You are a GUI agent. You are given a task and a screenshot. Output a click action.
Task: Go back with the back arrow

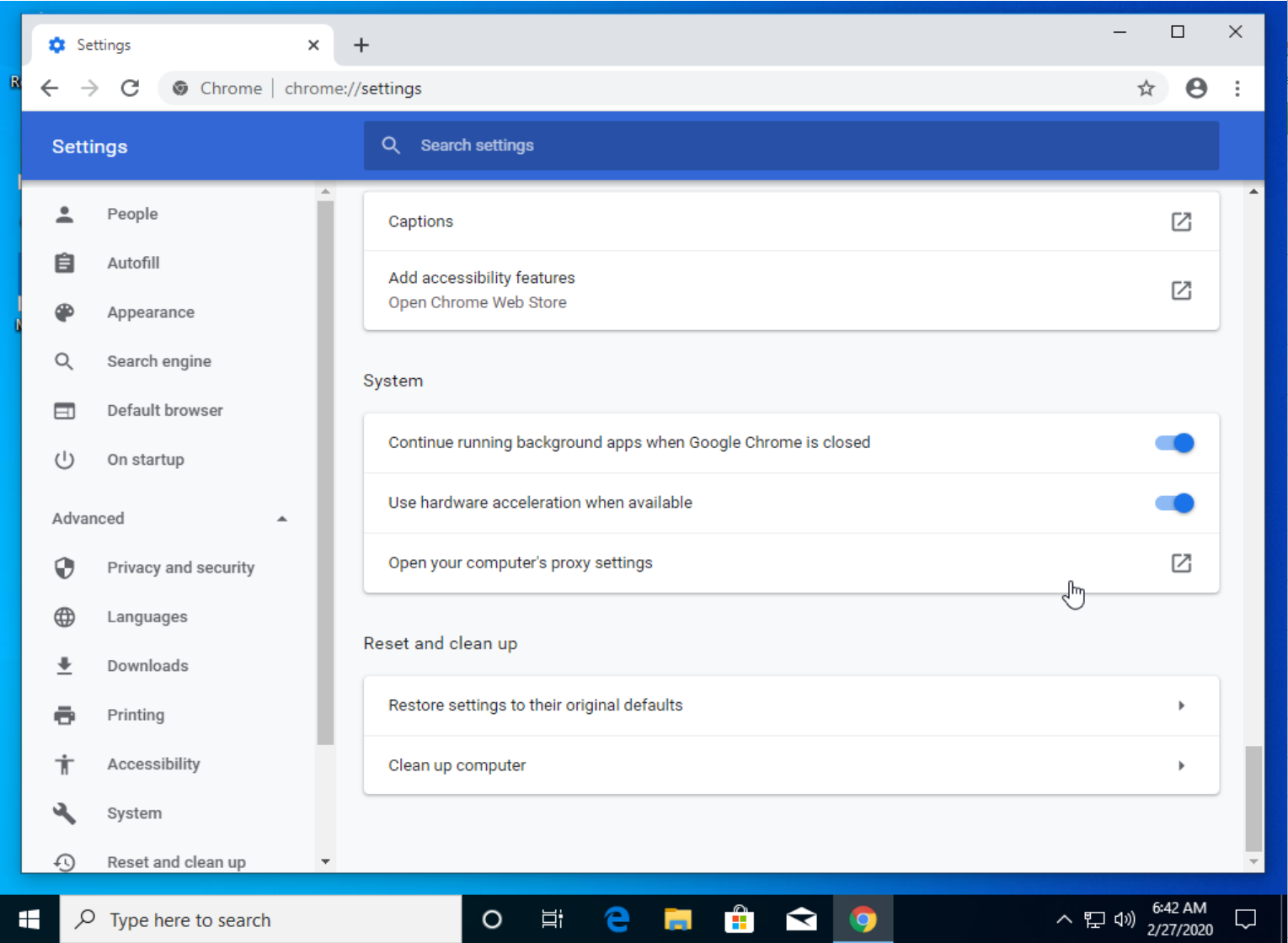click(50, 88)
